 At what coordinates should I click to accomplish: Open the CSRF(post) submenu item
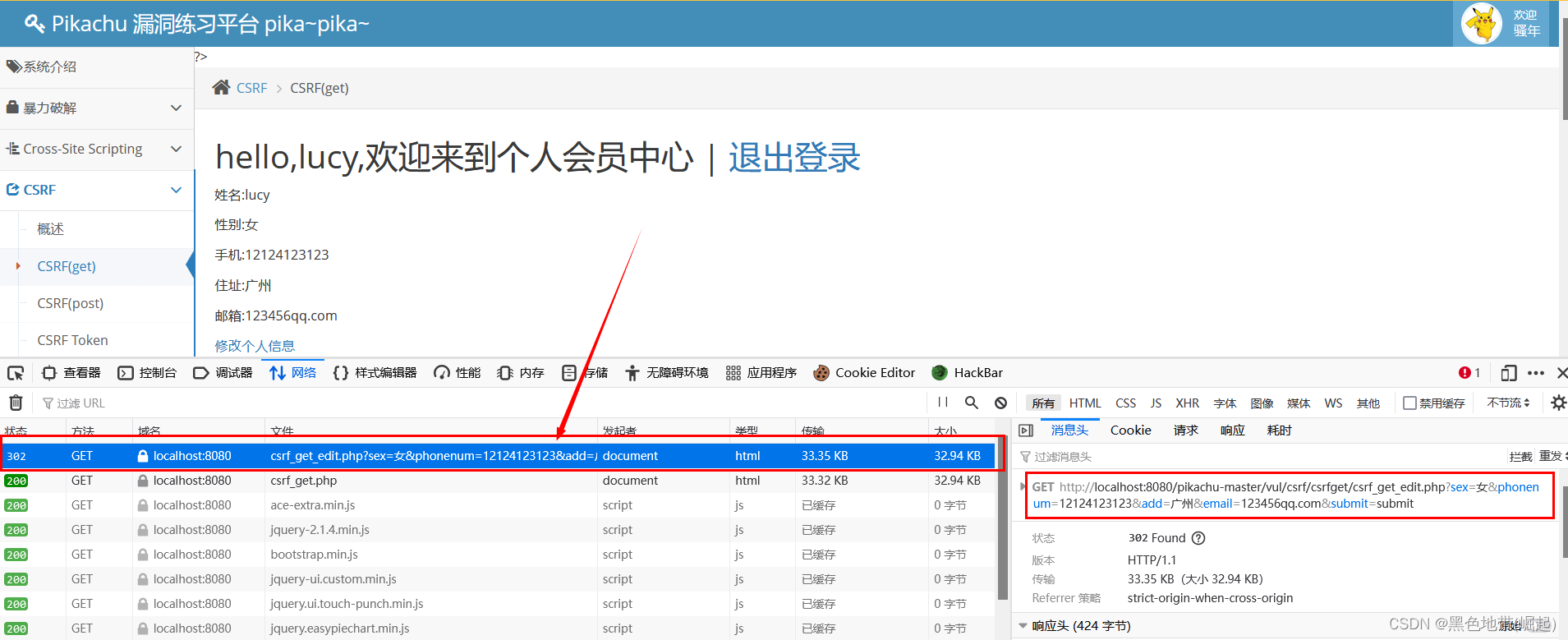71,303
